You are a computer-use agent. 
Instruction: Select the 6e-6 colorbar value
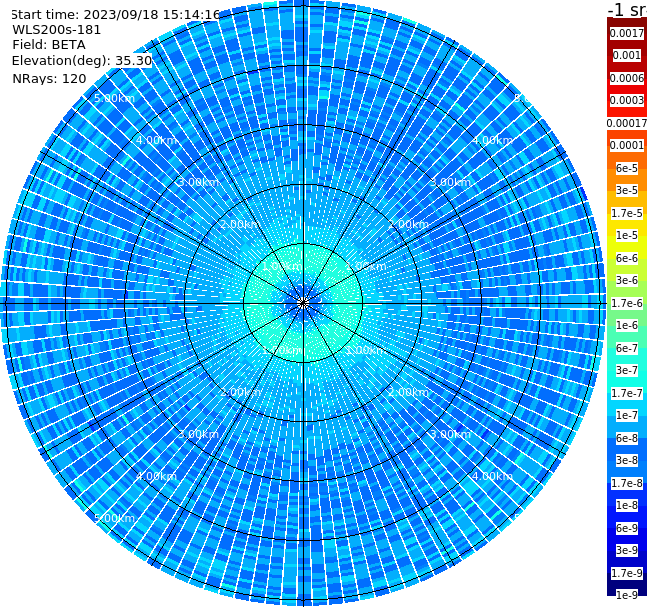[627, 258]
